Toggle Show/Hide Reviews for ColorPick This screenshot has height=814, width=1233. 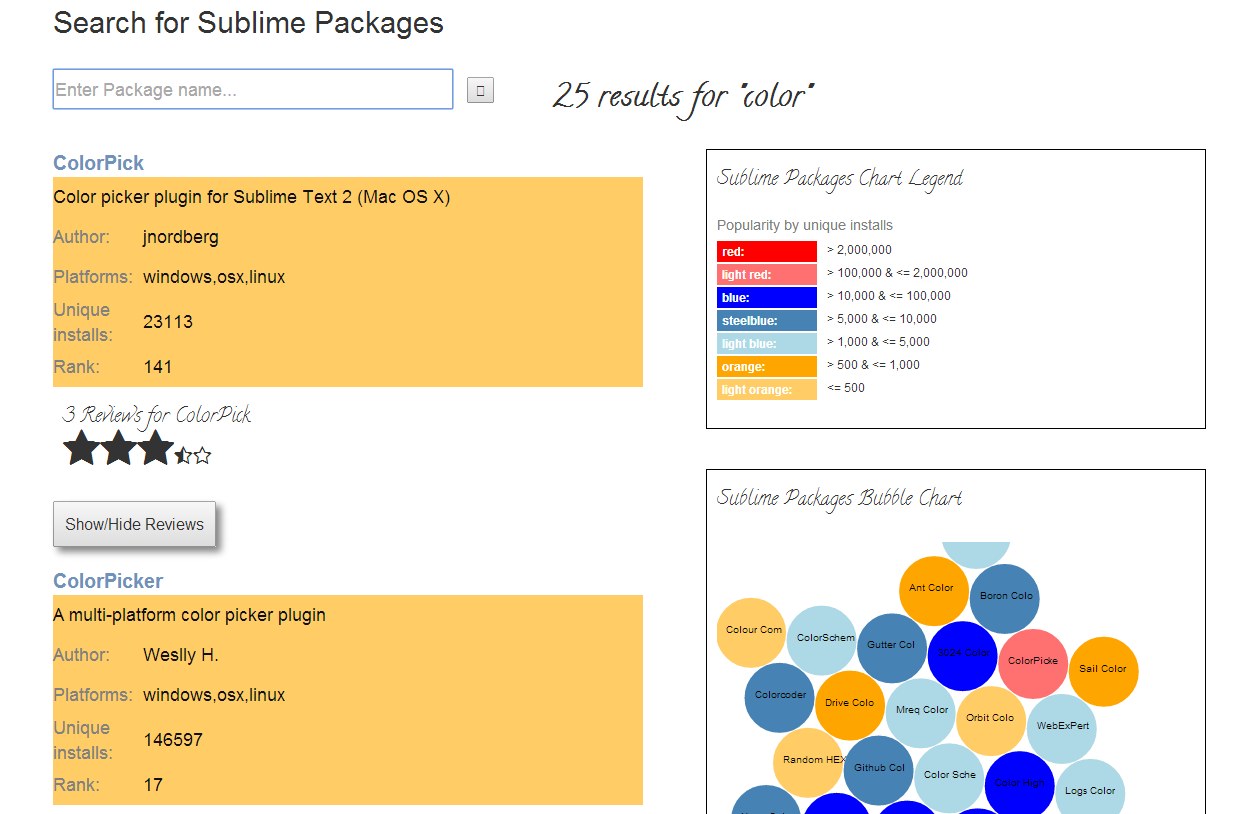(x=134, y=524)
